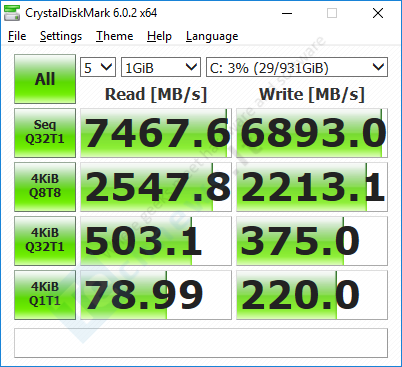Click the 4KiB Q8T8 read result 2547.8

point(156,187)
